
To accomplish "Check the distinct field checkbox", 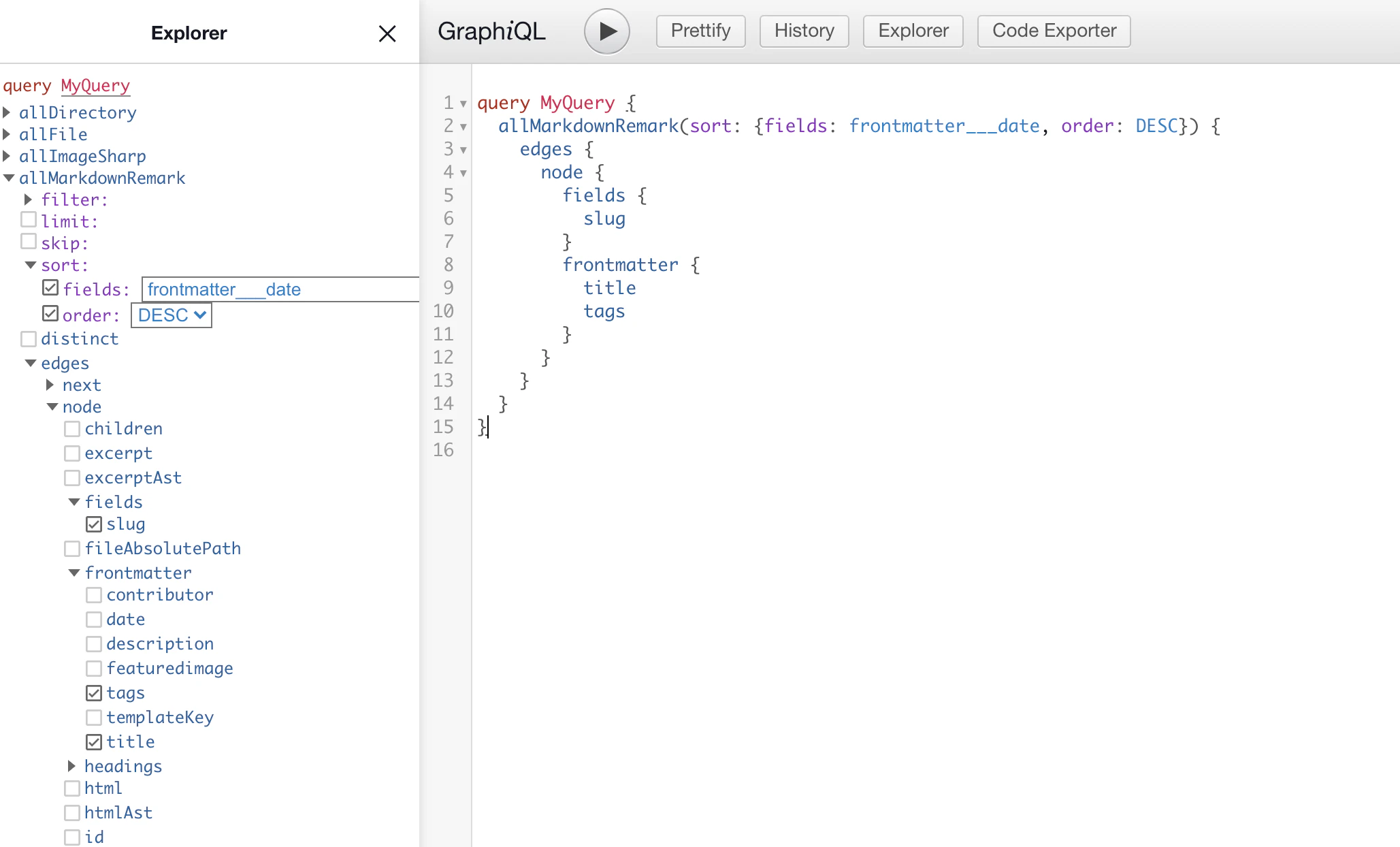I will click(29, 339).
